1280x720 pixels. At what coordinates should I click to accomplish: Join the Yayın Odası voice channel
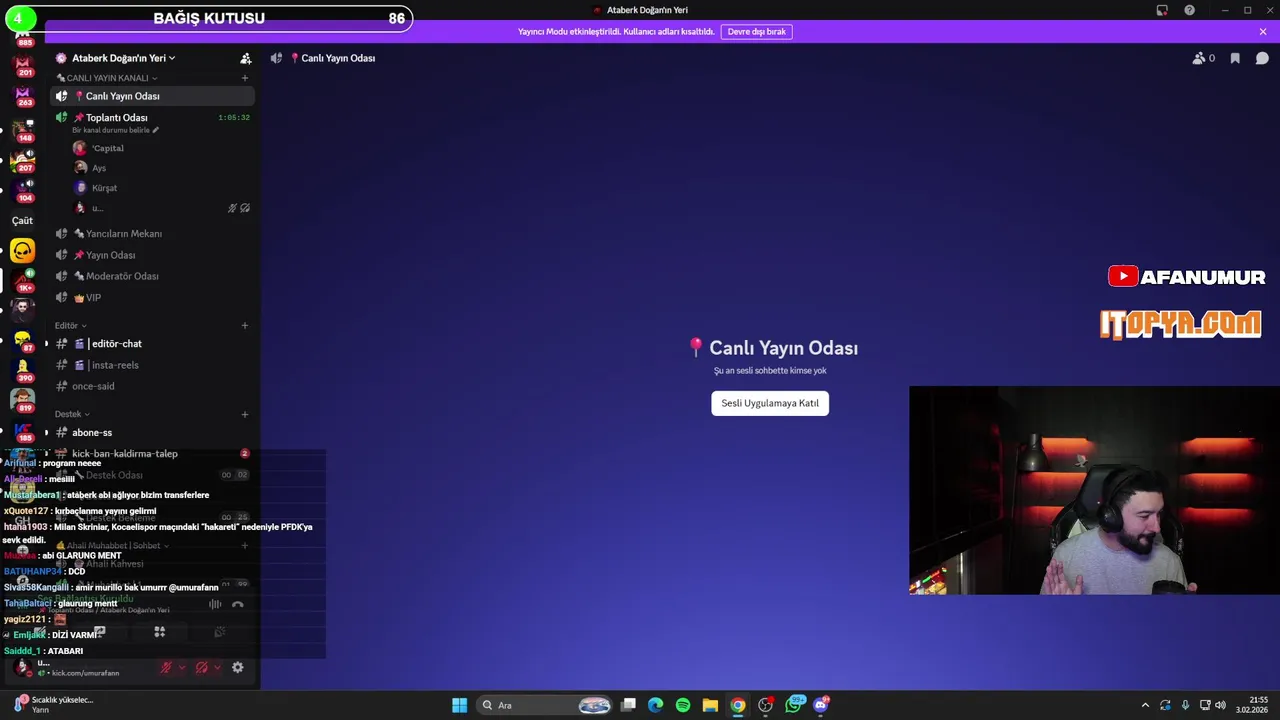point(152,255)
